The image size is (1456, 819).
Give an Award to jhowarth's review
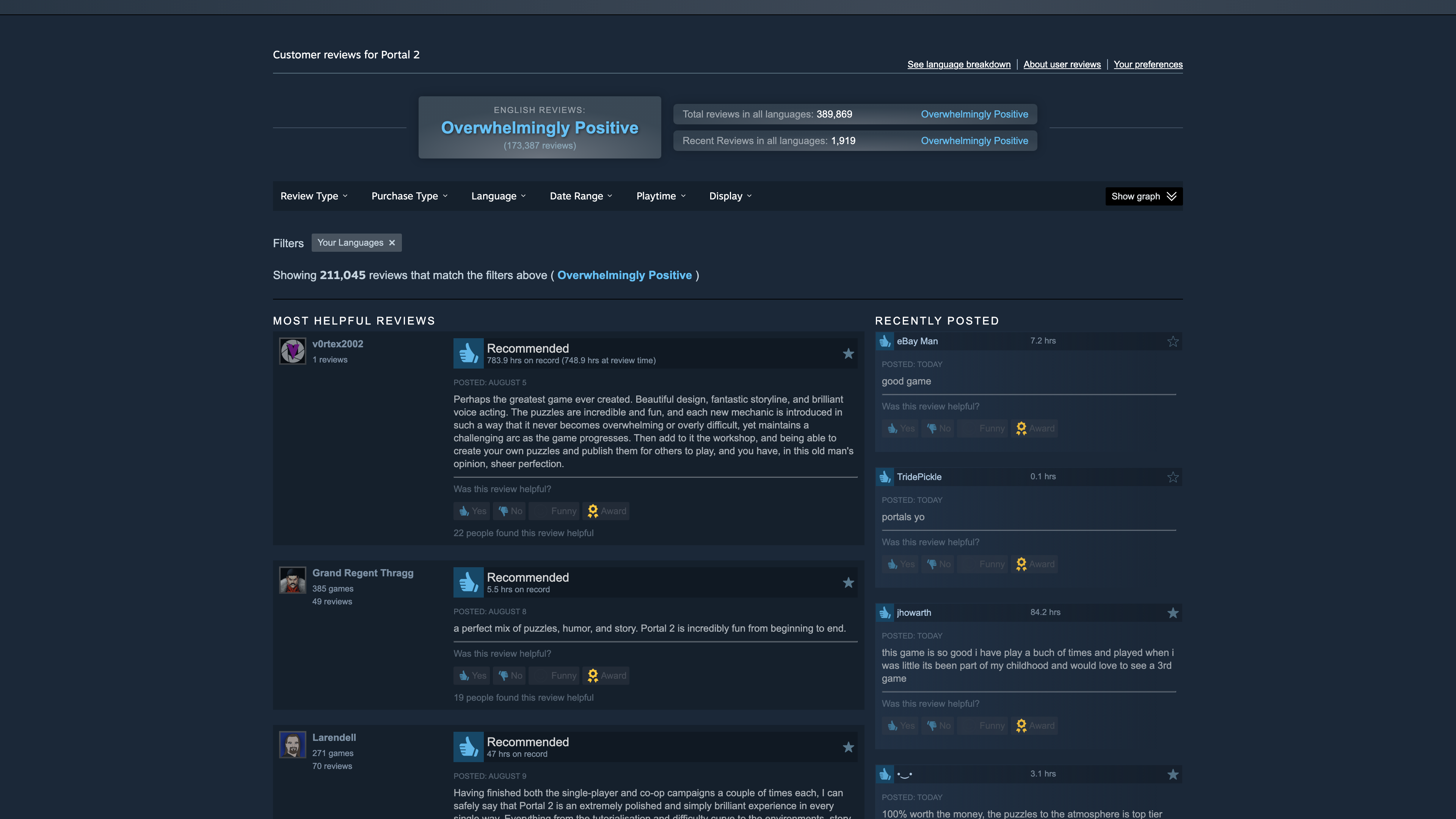pos(1034,726)
